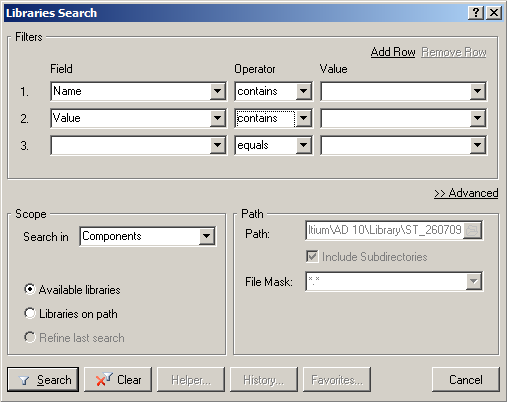Toggle the Include Subdirectories checkbox
The height and width of the screenshot is (402, 507).
pos(312,257)
